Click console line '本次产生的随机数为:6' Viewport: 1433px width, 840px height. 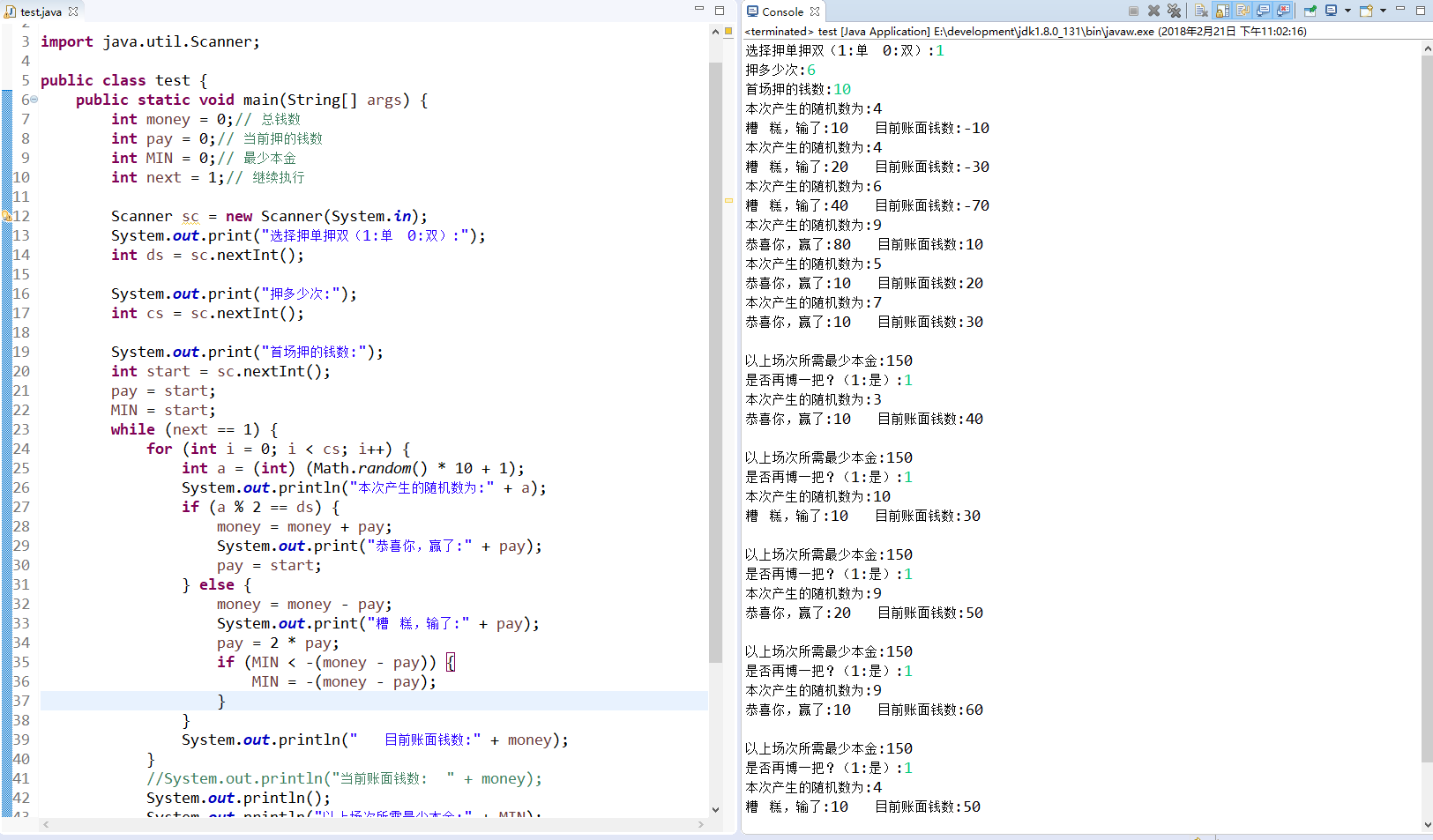[813, 186]
